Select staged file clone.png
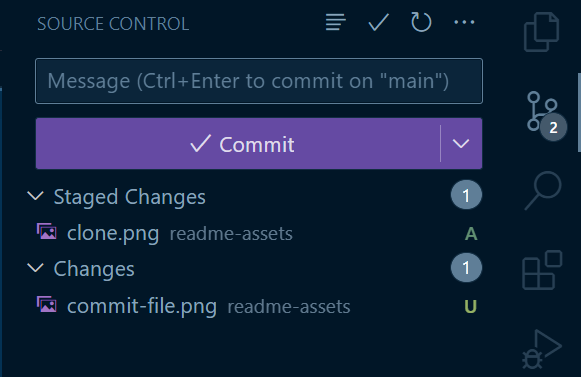581x377 pixels. (x=255, y=233)
